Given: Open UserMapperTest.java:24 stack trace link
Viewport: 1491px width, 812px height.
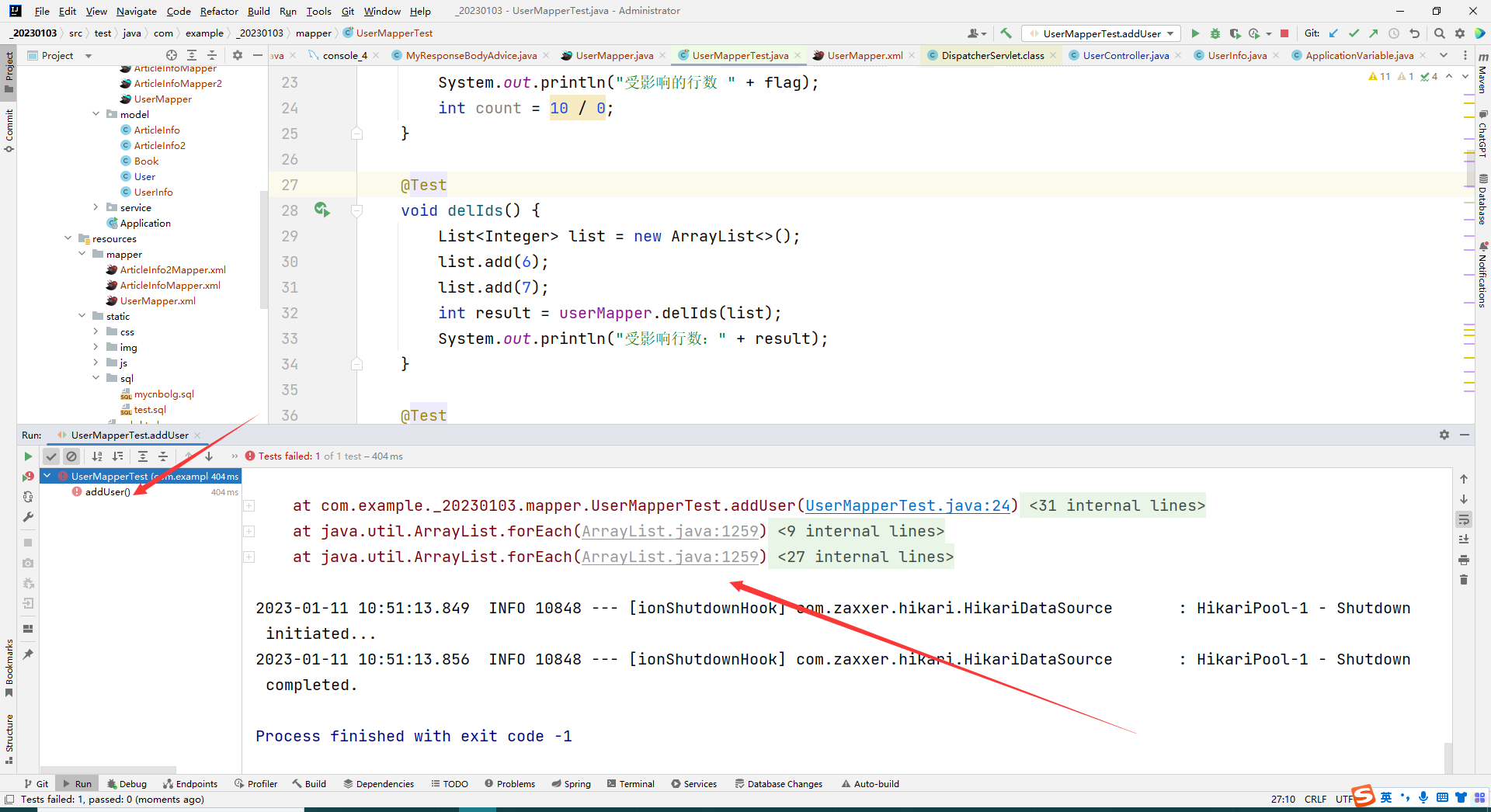Looking at the screenshot, I should [908, 505].
